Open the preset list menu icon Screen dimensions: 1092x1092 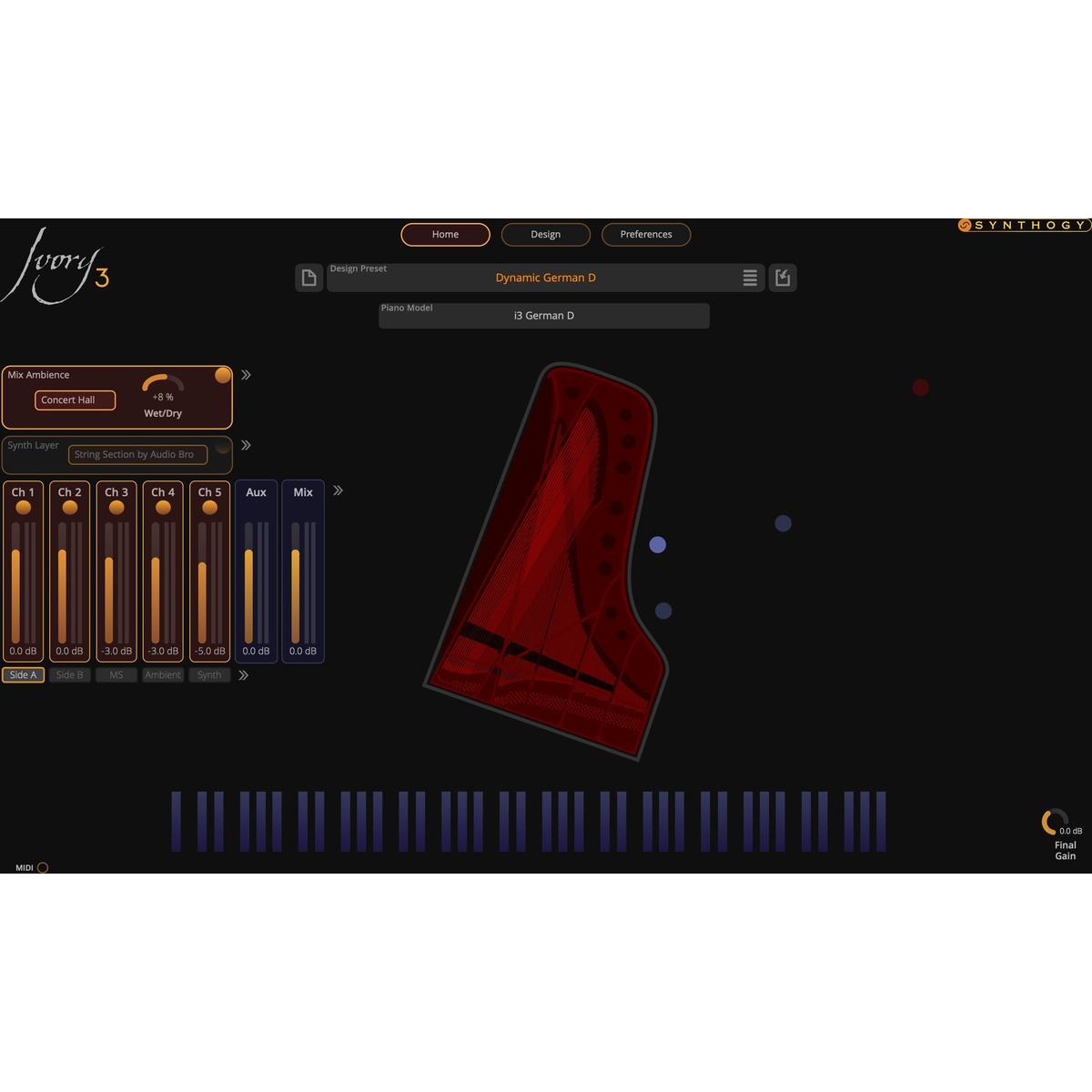point(750,278)
